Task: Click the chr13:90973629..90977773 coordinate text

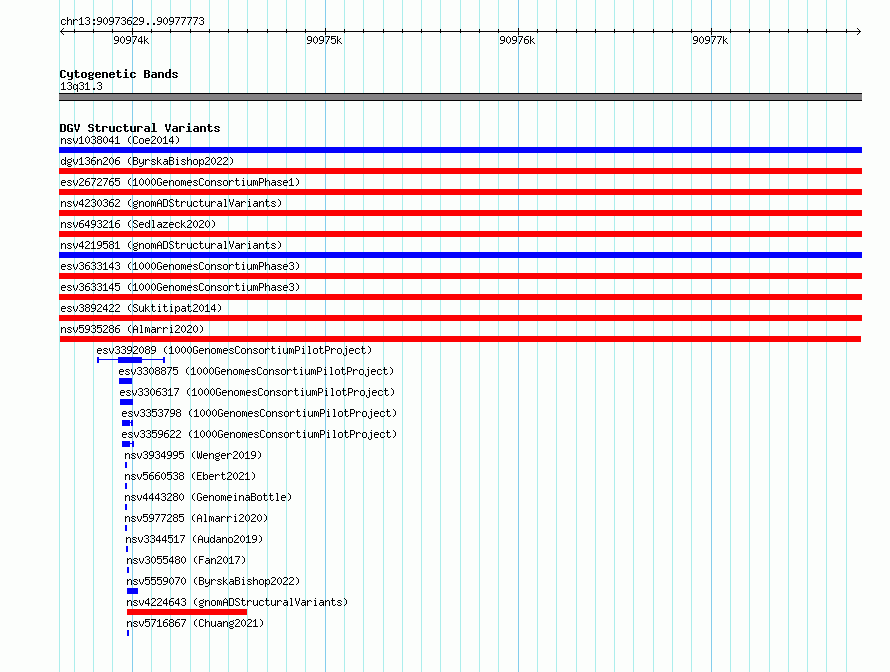Action: click(132, 21)
